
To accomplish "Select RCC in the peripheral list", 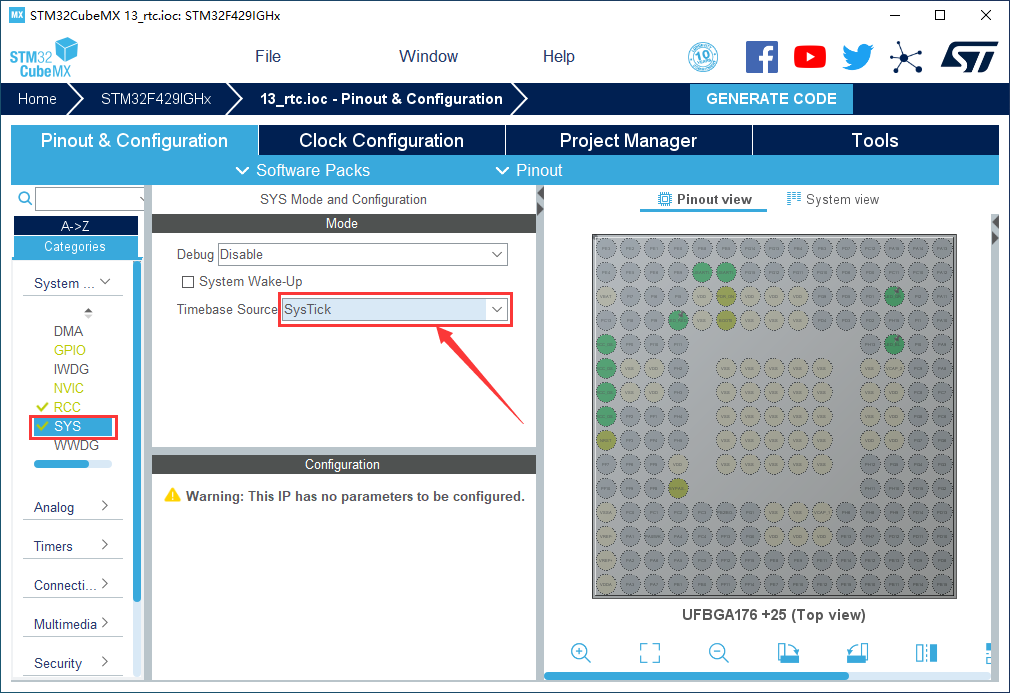I will tap(67, 407).
